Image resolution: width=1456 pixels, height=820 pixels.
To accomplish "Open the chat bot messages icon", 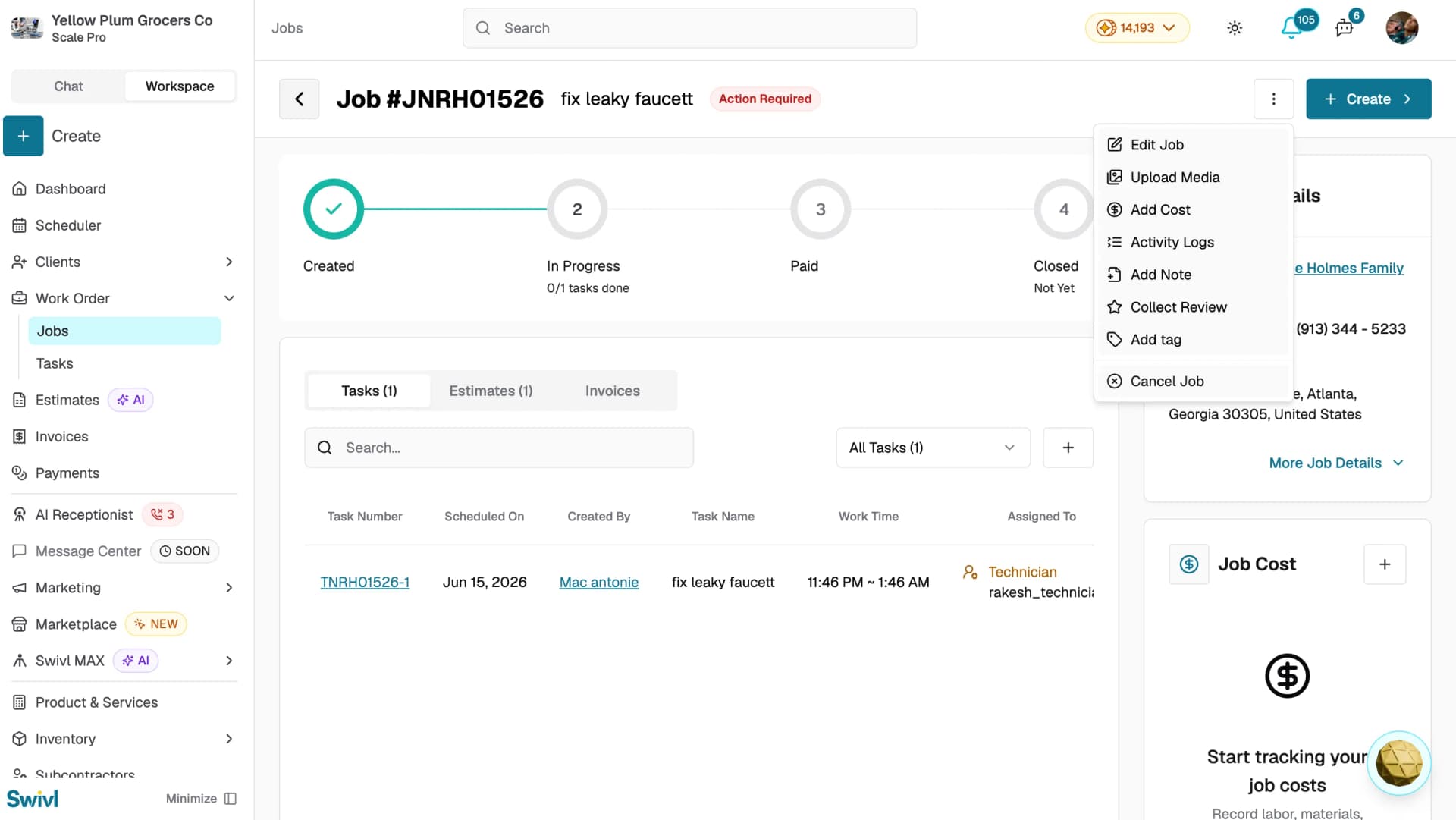I will (x=1344, y=28).
